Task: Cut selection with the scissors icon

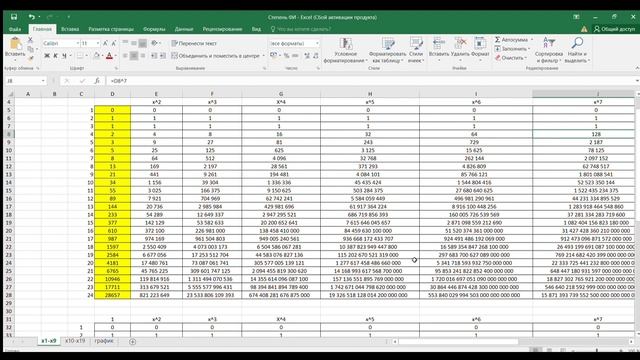Action: 30,40
